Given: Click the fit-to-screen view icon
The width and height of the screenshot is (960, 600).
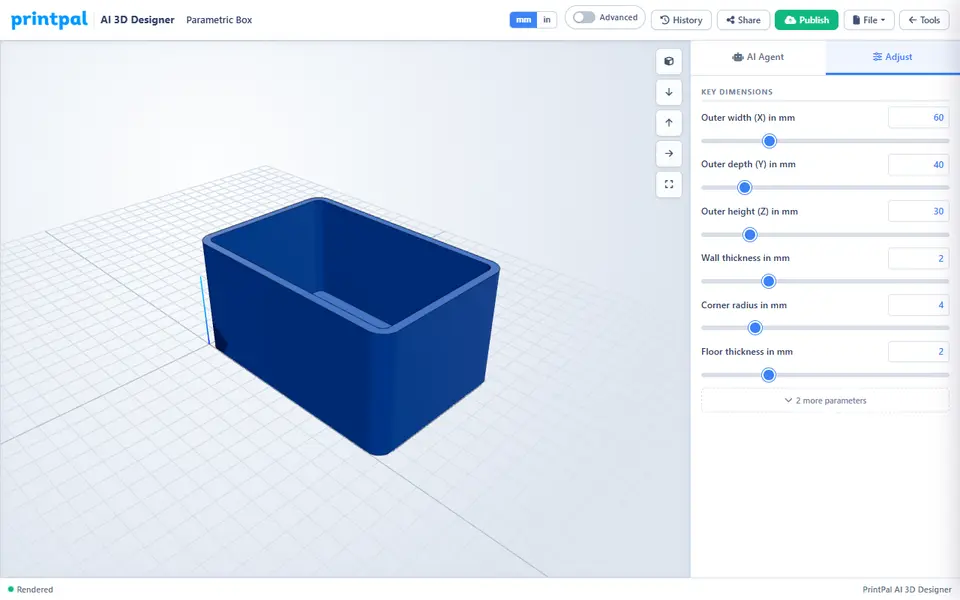Looking at the screenshot, I should pos(669,184).
